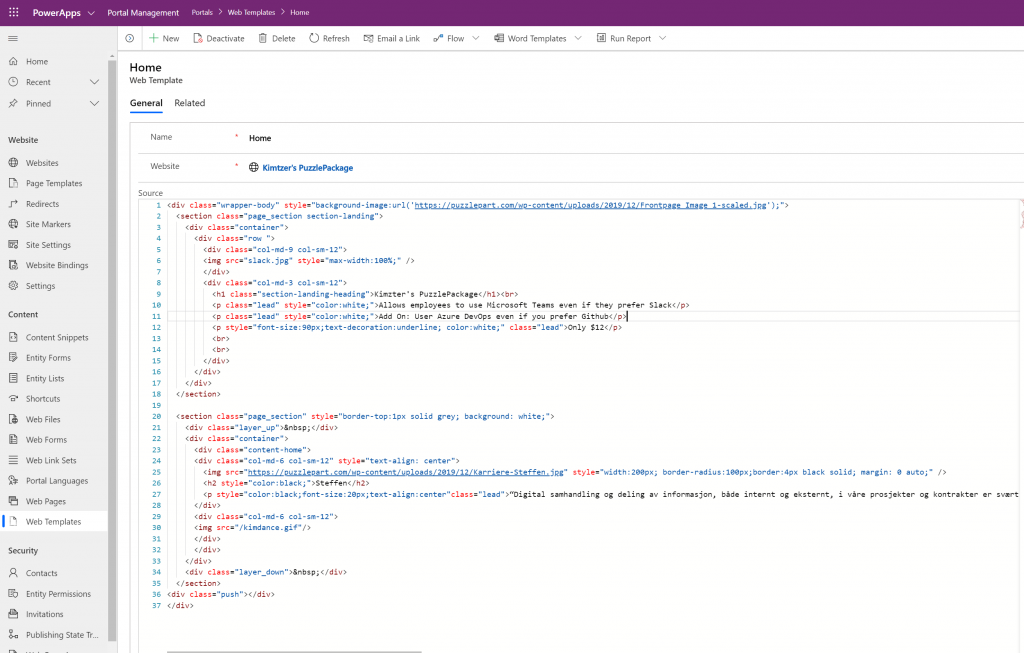
Task: Click the Entity Permissions icon
Action: 13,594
